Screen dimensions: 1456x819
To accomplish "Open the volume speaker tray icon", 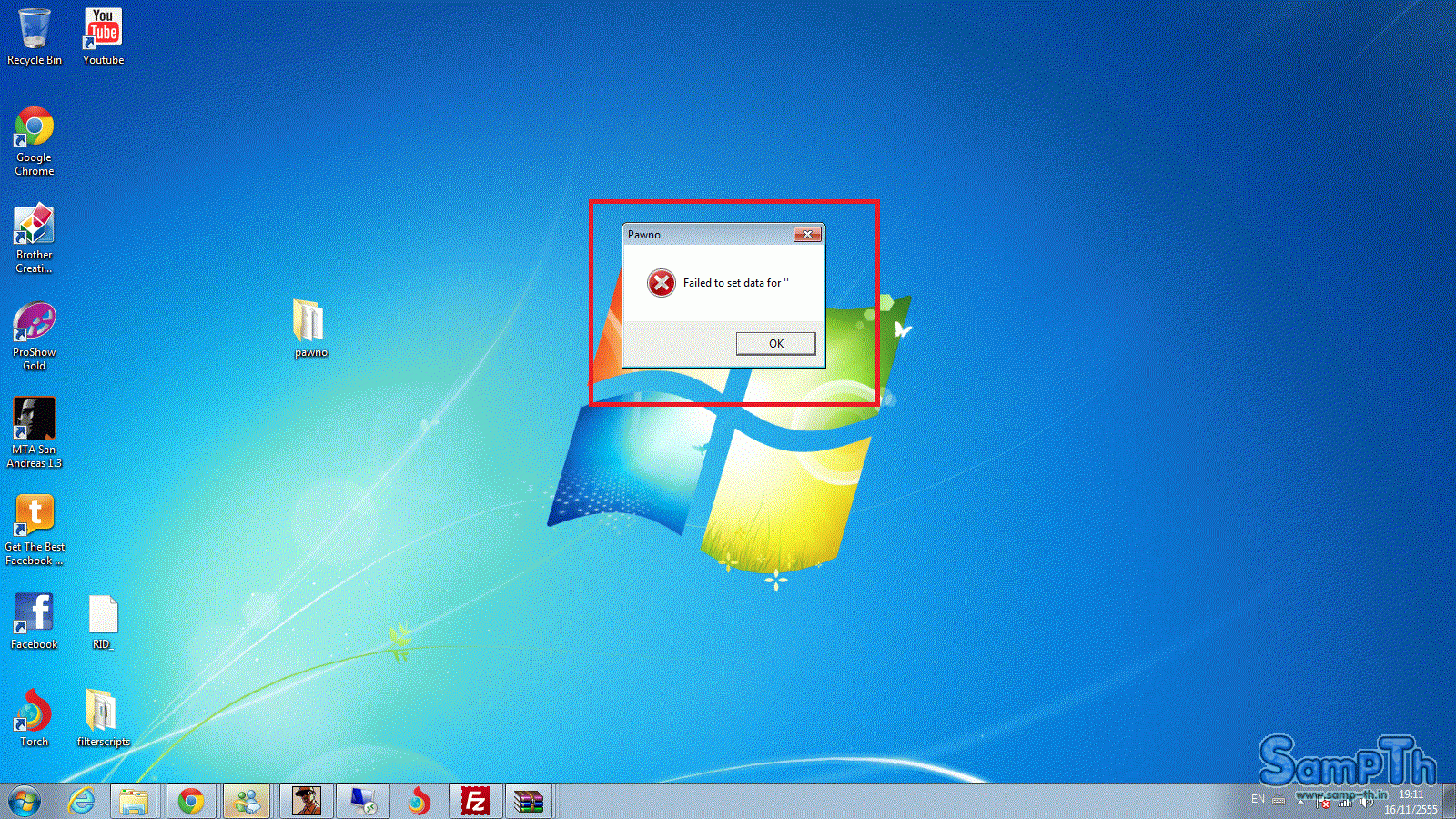I will pos(1366,802).
